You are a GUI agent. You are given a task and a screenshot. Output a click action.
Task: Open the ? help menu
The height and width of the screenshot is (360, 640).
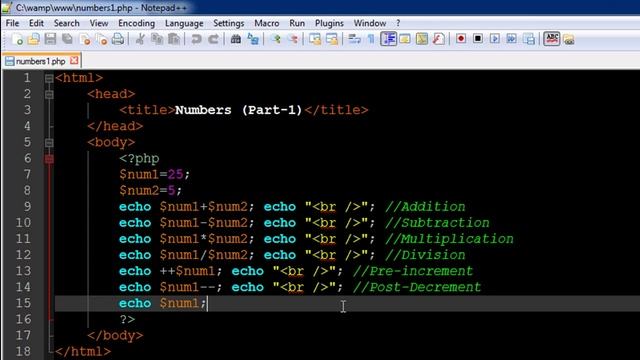pos(398,23)
